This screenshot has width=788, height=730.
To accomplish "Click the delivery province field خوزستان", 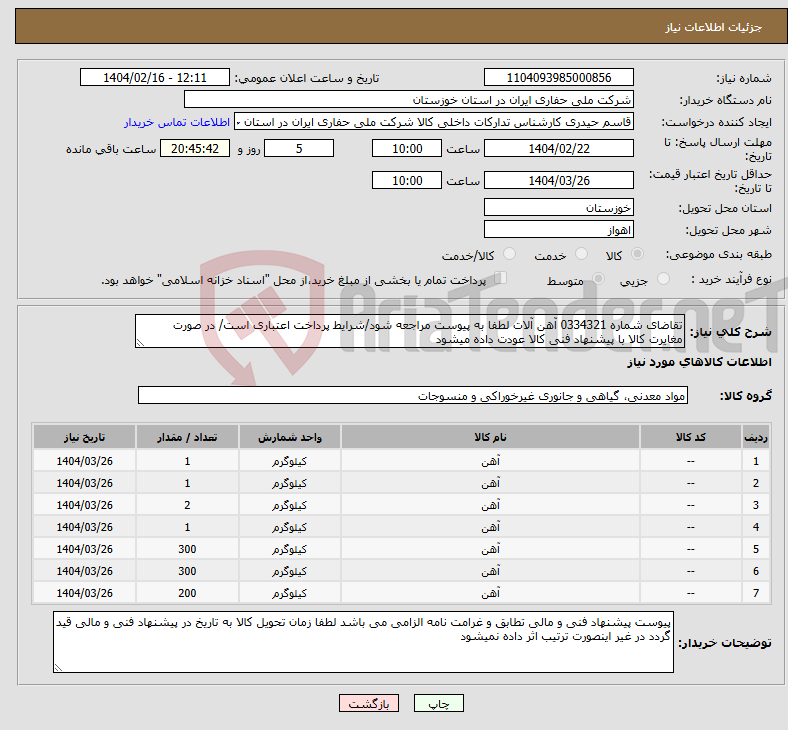I will 558,207.
